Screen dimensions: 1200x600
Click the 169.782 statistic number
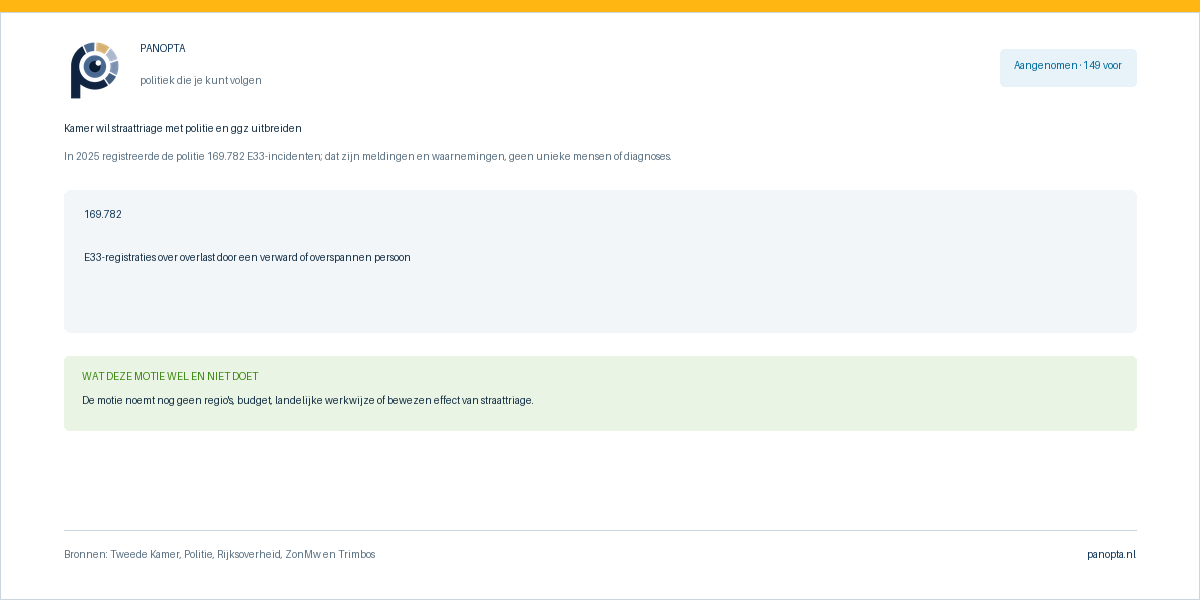[x=103, y=214]
